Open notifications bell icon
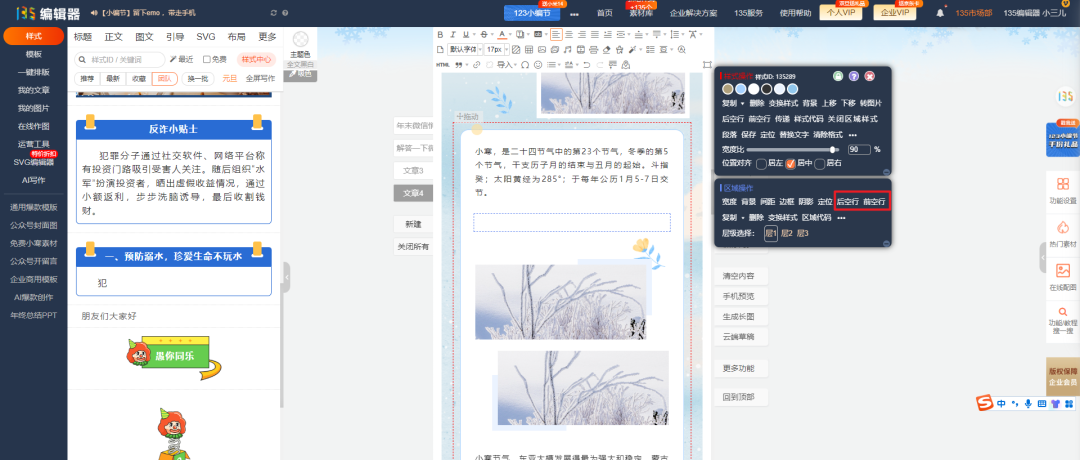 click(x=940, y=13)
